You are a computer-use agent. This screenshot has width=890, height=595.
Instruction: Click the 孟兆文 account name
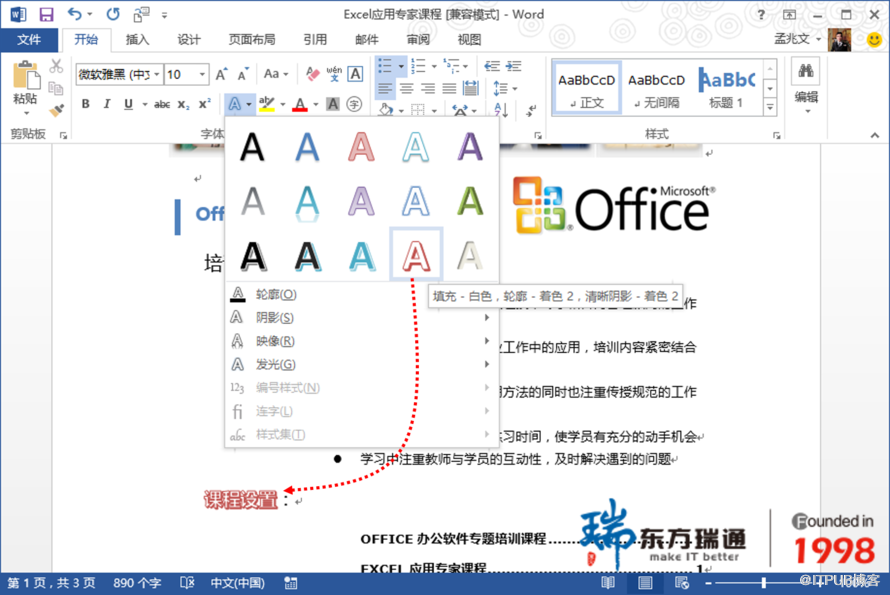[x=792, y=39]
